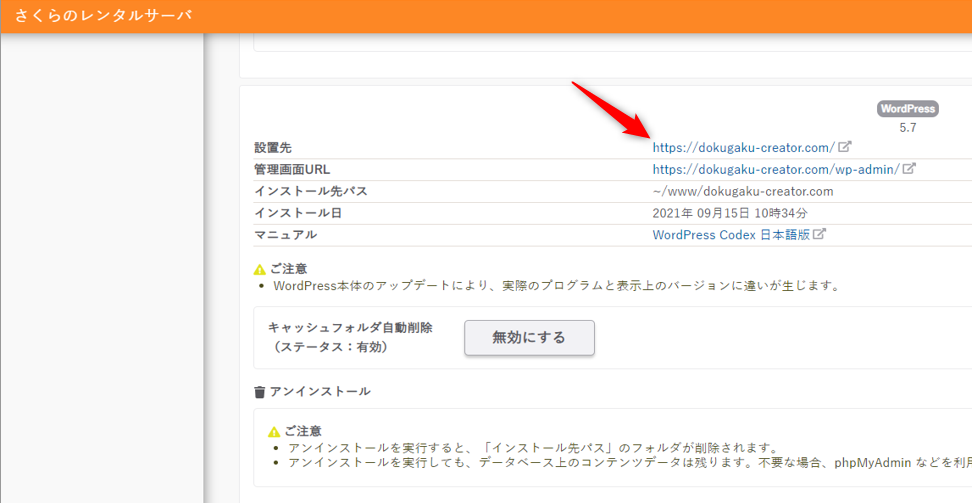Click external-link icon beside WordPress Codex

click(820, 234)
